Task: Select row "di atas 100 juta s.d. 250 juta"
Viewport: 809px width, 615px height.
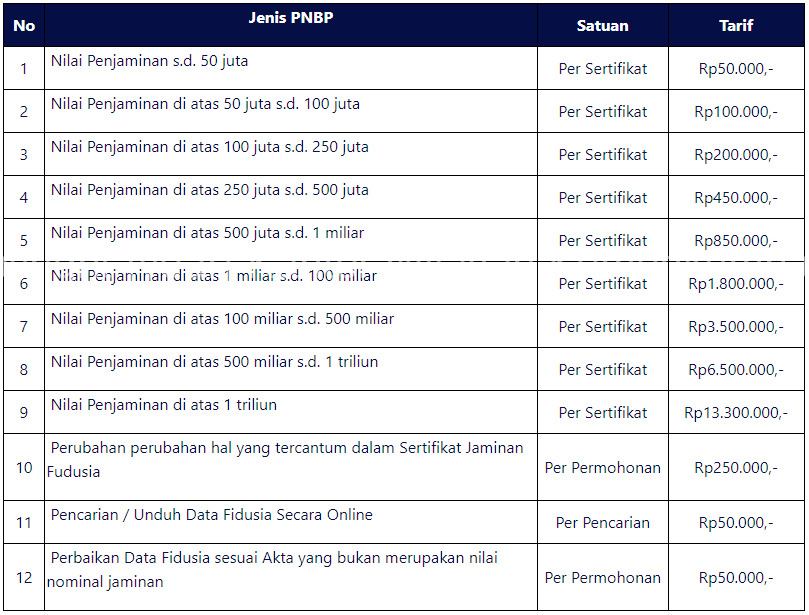Action: point(210,147)
